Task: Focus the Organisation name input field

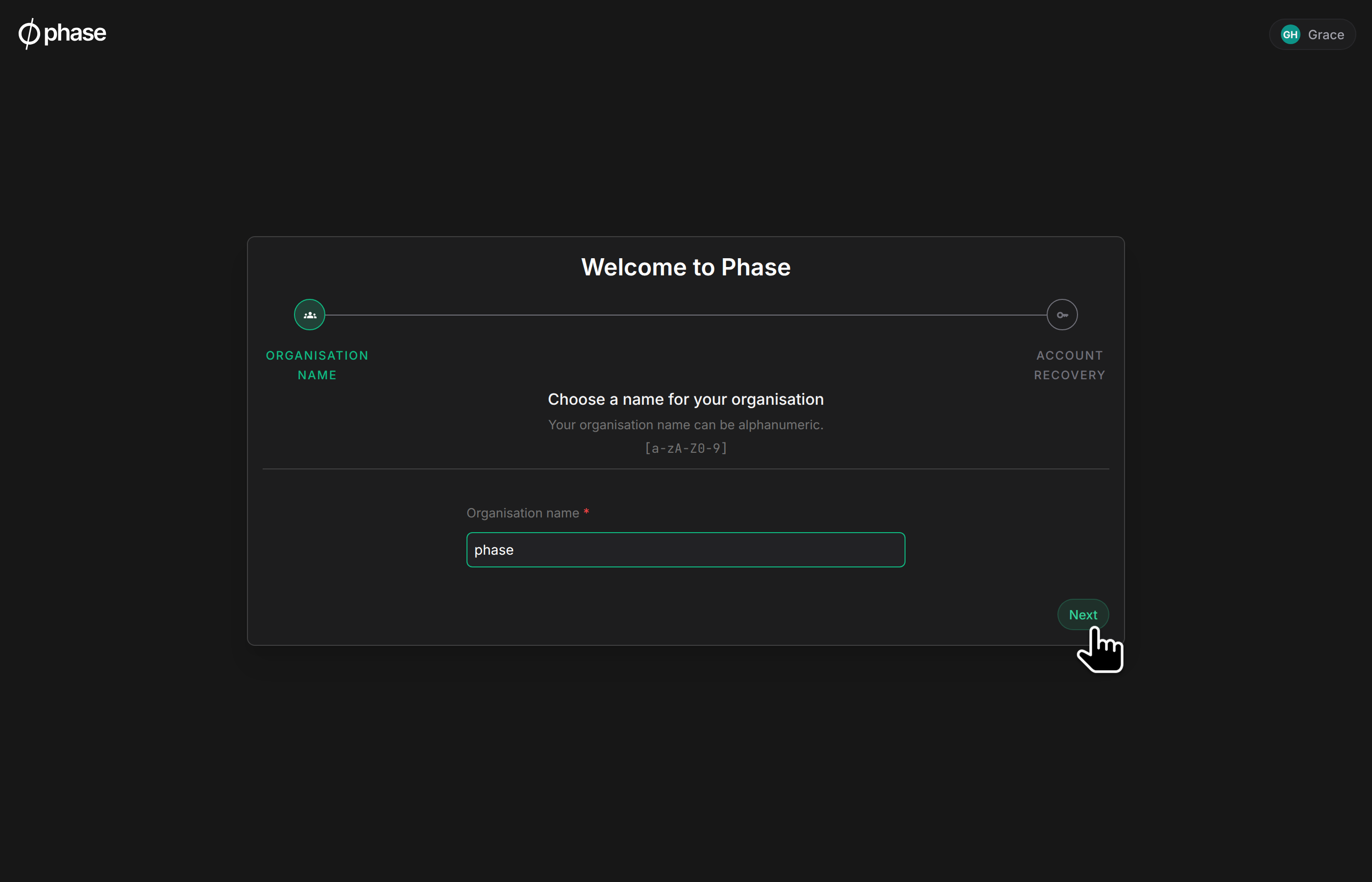Action: (686, 550)
